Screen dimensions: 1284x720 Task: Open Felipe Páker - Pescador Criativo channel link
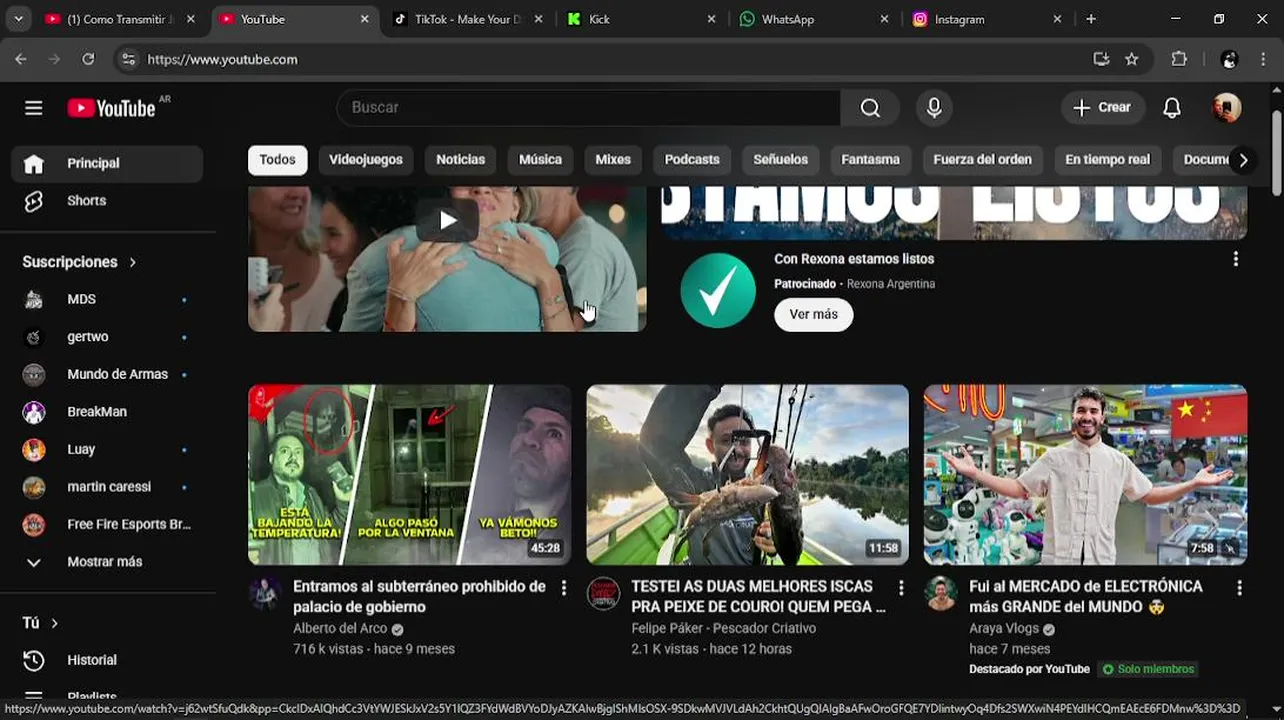pos(723,629)
